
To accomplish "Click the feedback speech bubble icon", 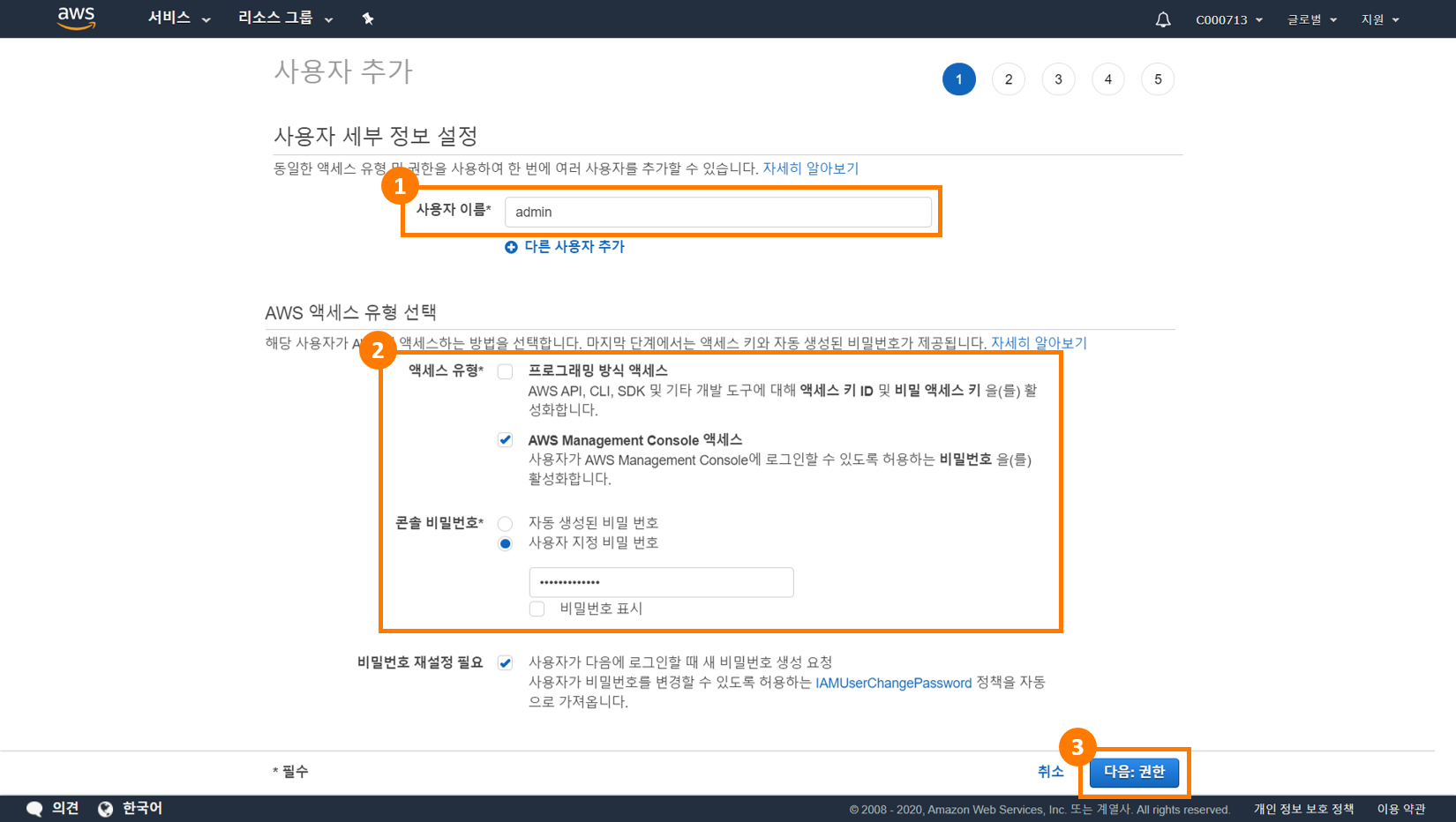I will [x=34, y=809].
